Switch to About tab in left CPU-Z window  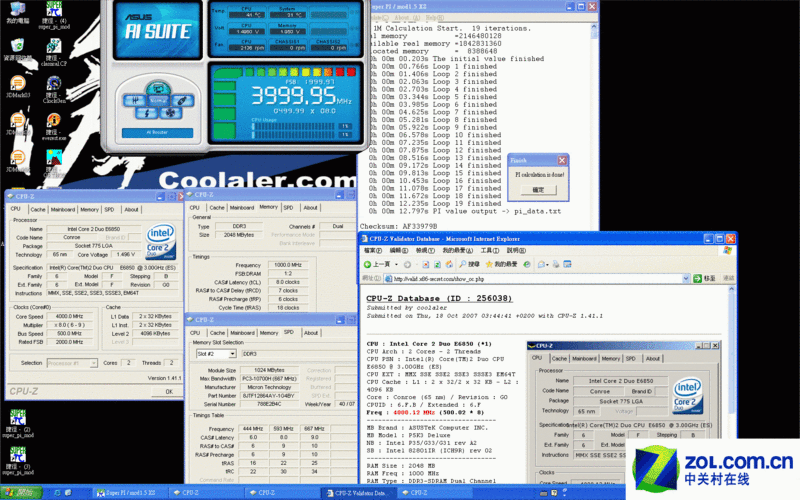[131, 210]
